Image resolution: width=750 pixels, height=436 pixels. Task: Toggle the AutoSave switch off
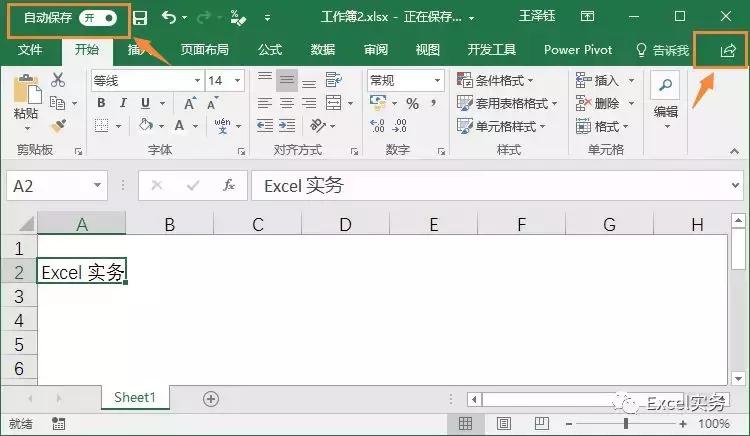pos(98,18)
